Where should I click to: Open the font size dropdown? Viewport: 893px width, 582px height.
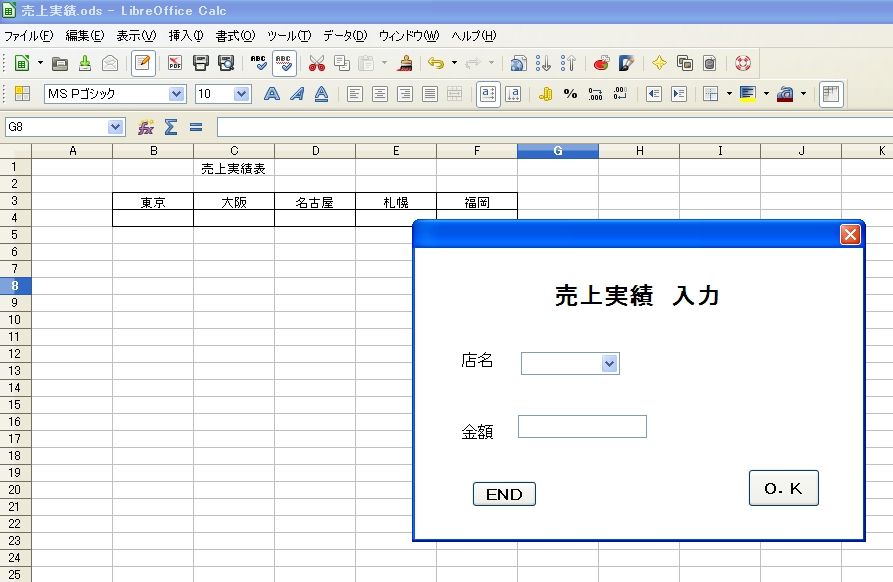click(241, 94)
